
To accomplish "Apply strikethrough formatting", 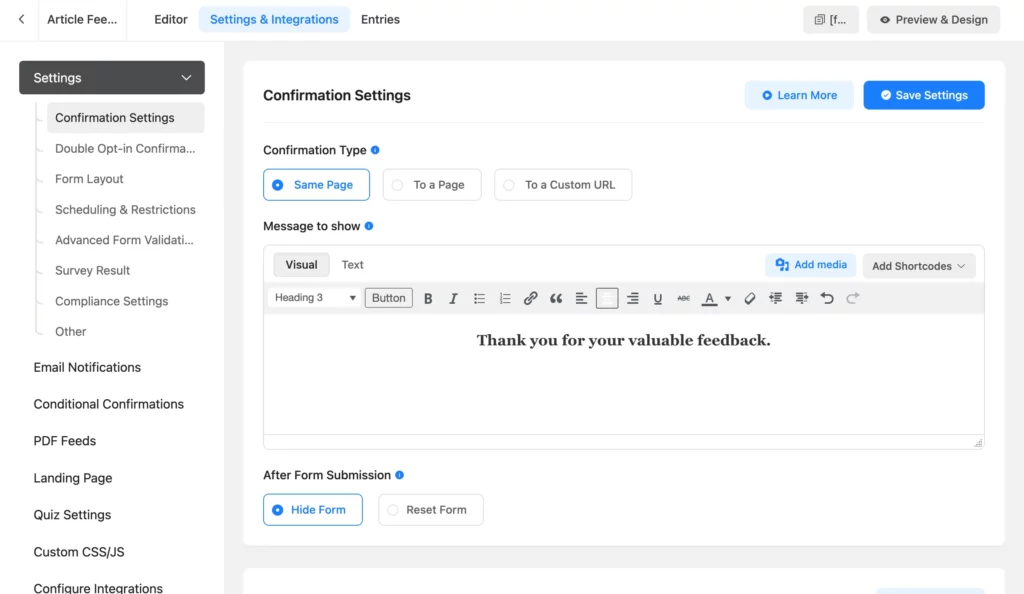I will coord(683,298).
